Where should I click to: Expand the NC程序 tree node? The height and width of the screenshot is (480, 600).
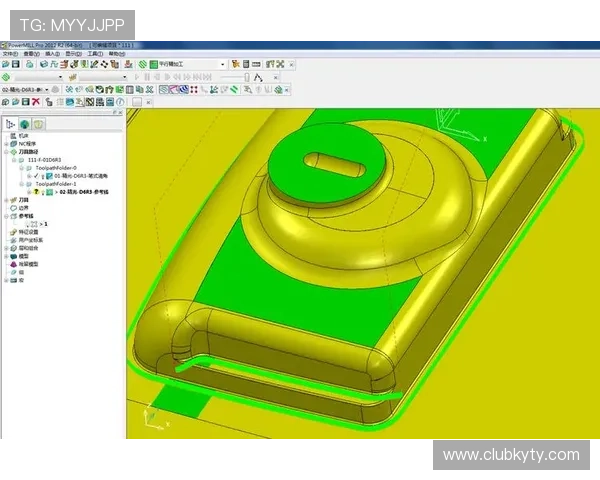(x=5, y=144)
